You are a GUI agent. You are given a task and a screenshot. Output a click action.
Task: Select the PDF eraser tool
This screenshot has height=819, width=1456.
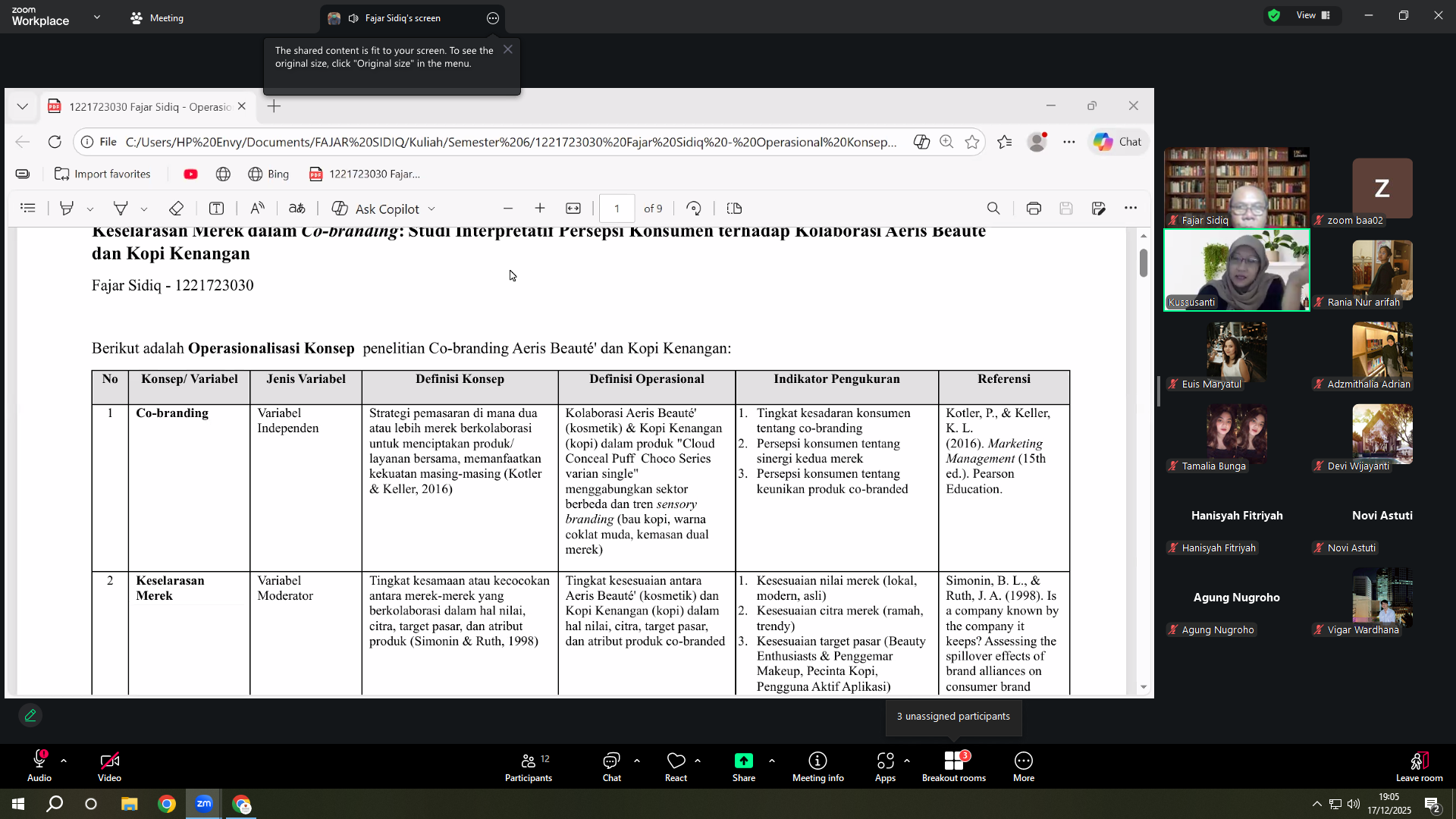[176, 209]
